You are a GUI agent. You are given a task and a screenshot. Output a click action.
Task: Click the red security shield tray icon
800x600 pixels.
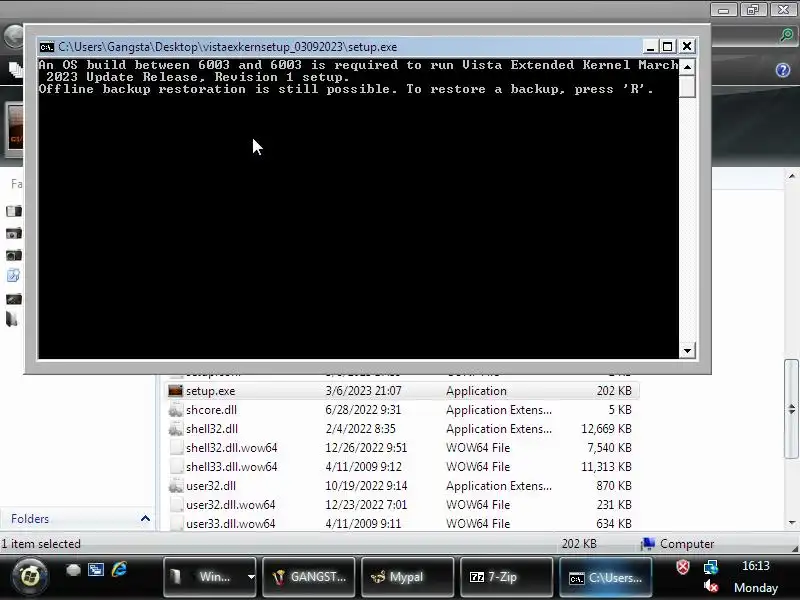pyautogui.click(x=683, y=567)
